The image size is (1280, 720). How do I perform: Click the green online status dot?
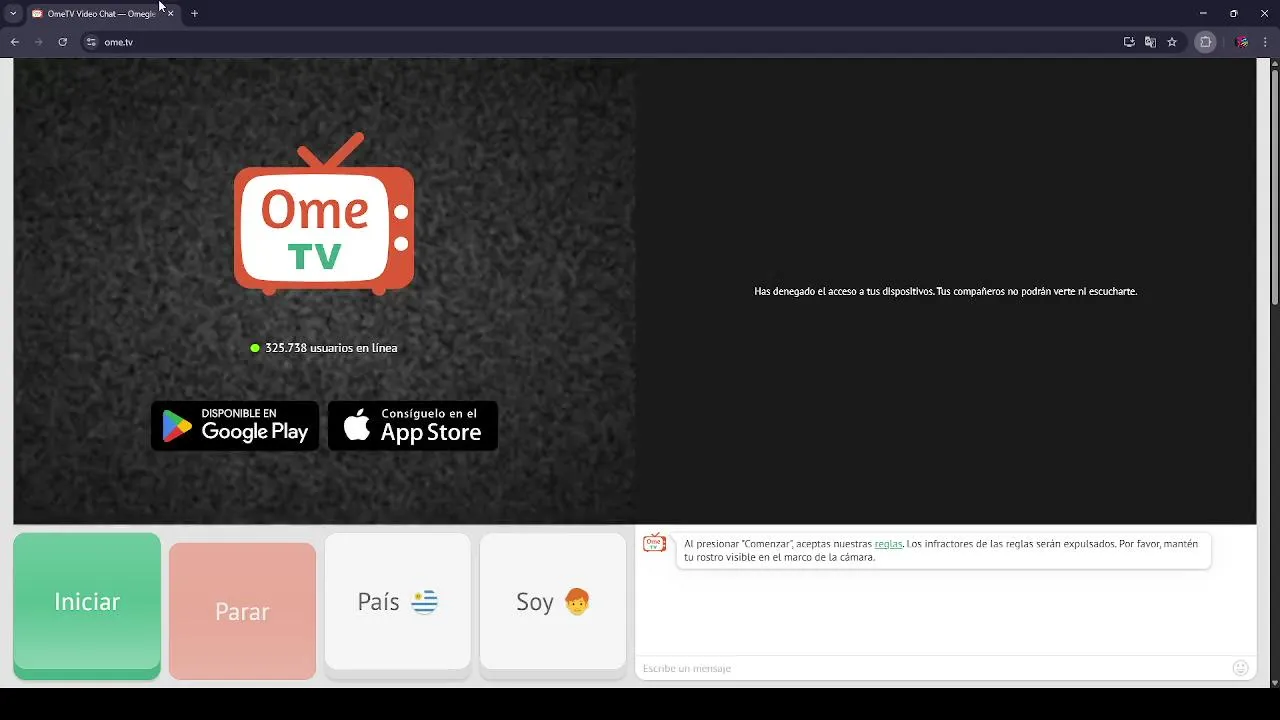pyautogui.click(x=255, y=348)
